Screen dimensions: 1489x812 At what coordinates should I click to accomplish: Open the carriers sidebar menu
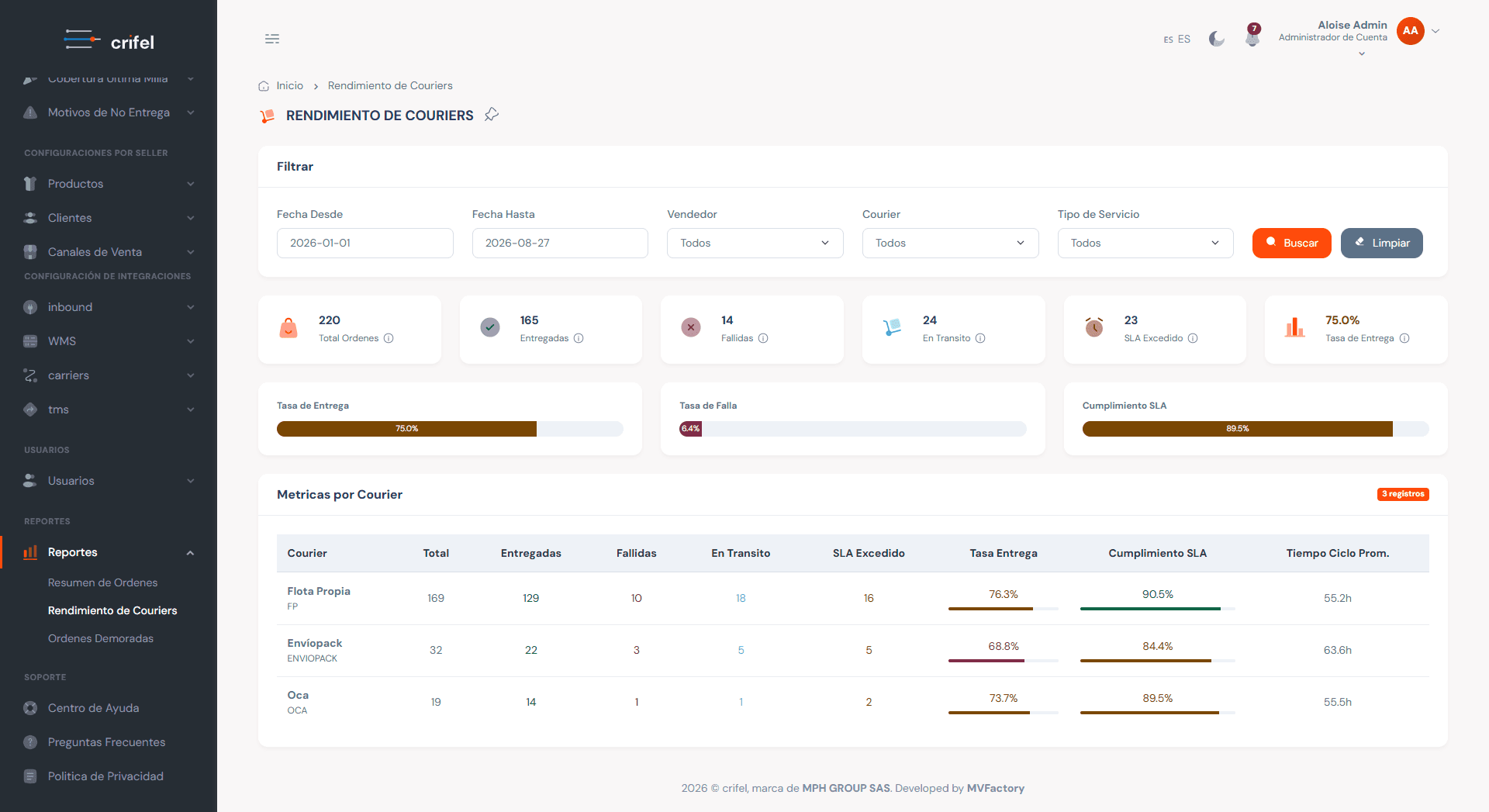(109, 375)
